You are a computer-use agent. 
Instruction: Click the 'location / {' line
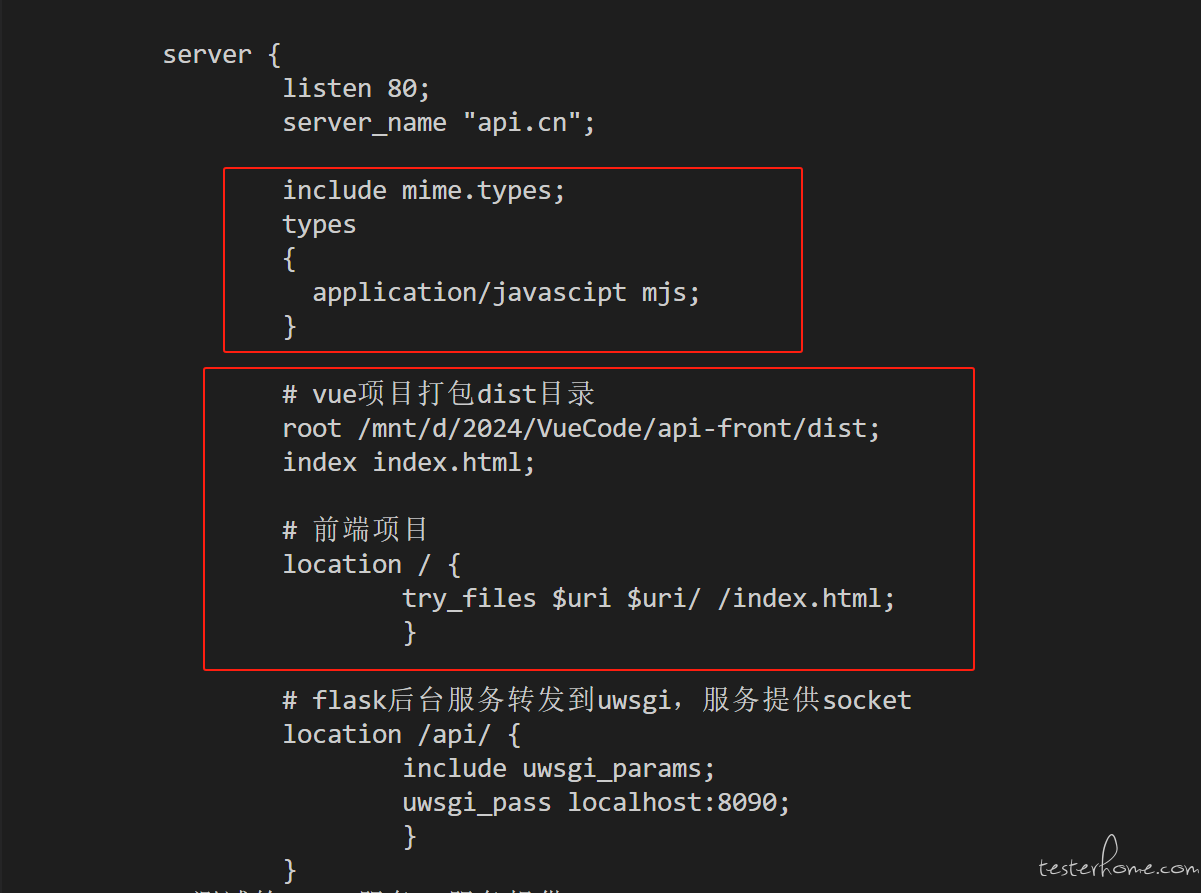coord(371,565)
